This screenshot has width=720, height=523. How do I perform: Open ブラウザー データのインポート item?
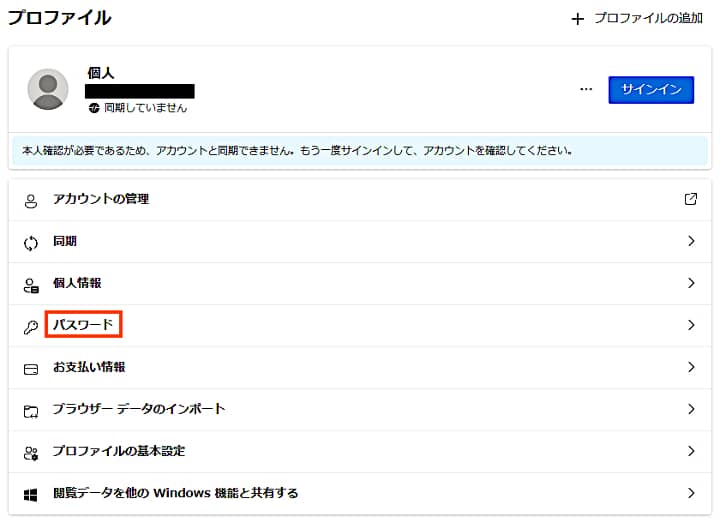pyautogui.click(x=139, y=409)
